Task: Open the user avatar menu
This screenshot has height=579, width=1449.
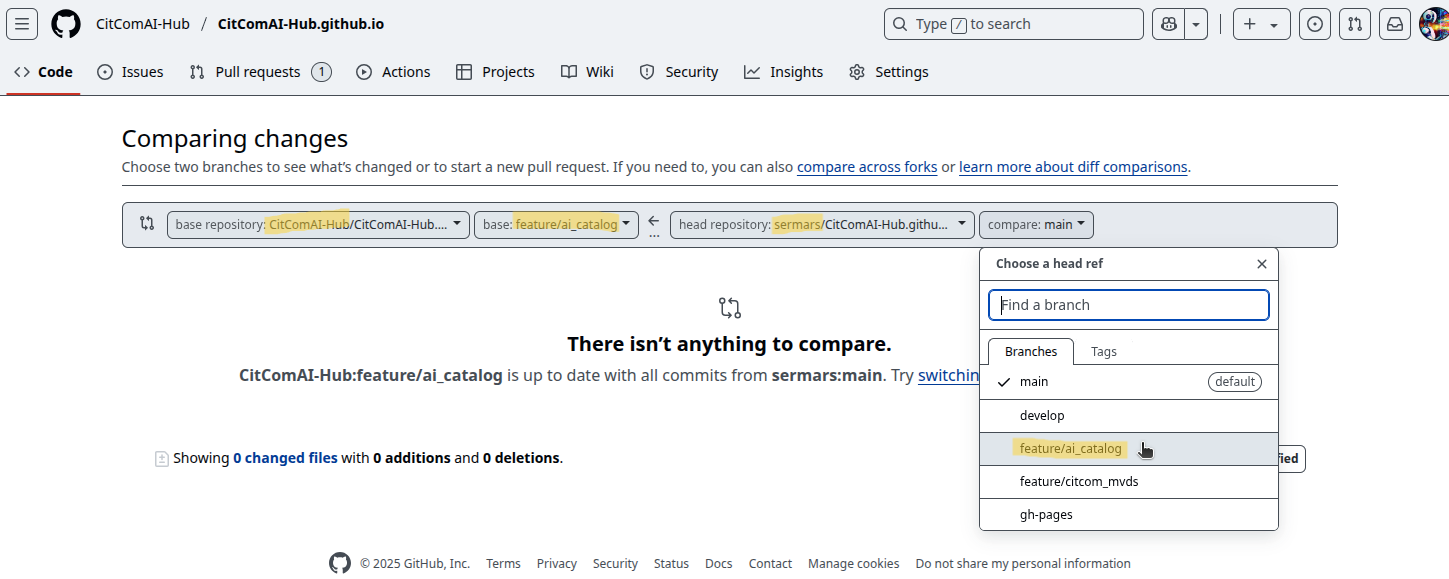Action: (1434, 24)
